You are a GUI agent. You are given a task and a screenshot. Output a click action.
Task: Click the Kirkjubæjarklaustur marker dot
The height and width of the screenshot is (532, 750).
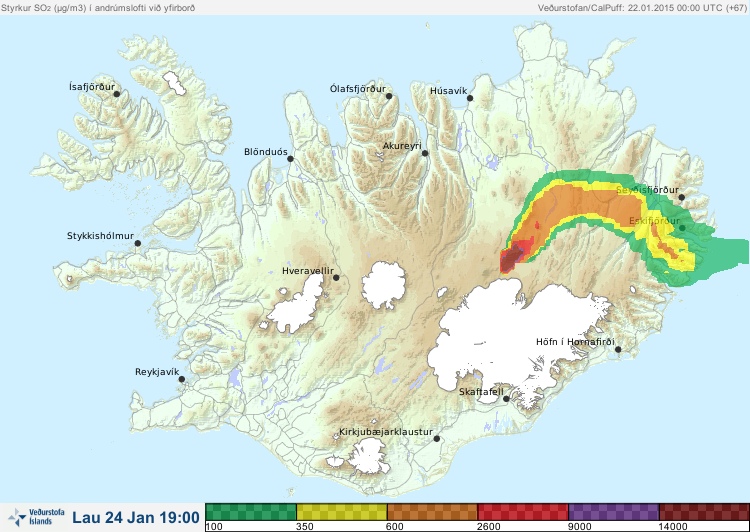[436, 439]
